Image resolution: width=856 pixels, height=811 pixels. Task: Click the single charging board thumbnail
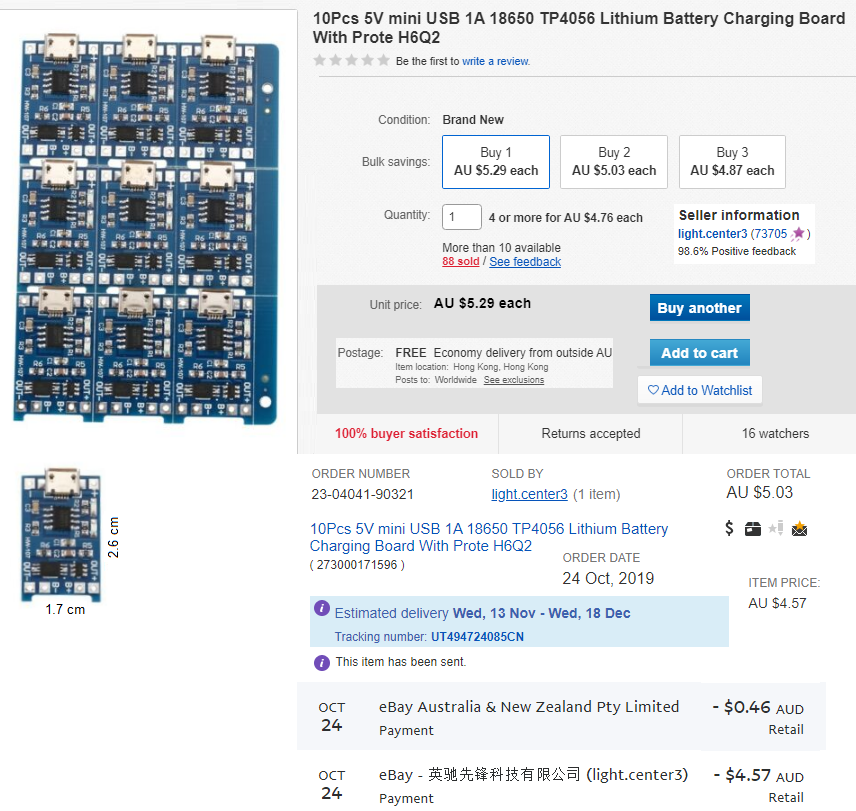[61, 536]
